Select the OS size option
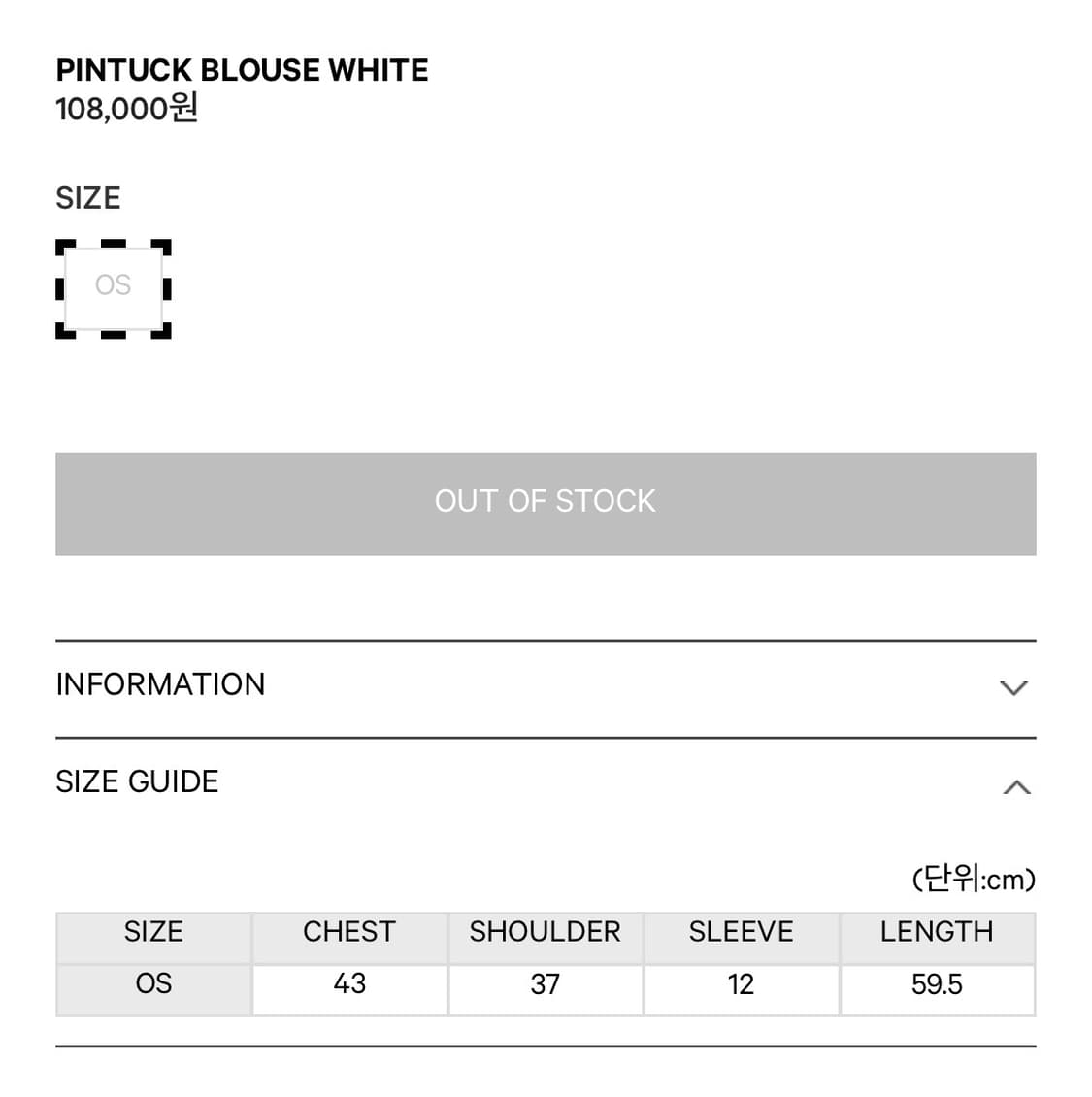This screenshot has height=1097, width=1092. click(114, 288)
